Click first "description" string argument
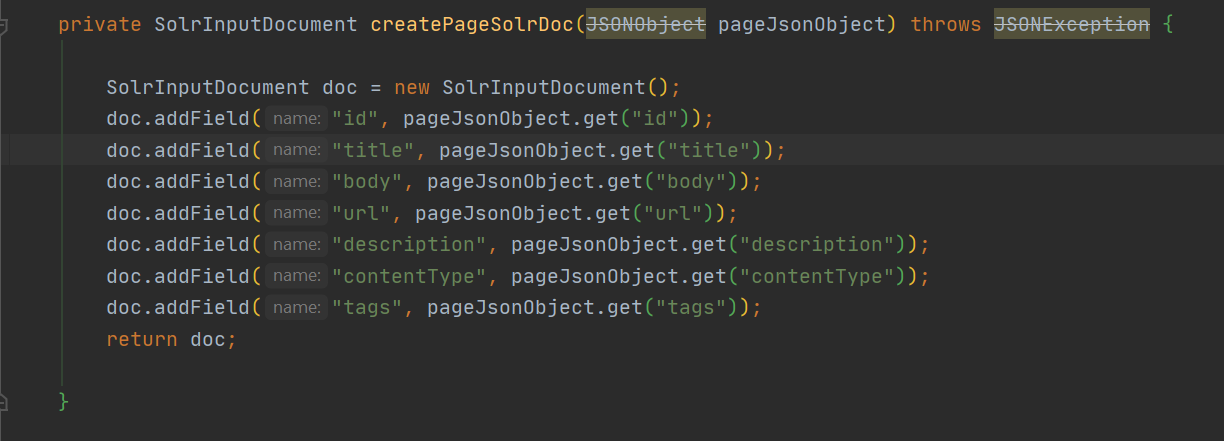 point(409,245)
